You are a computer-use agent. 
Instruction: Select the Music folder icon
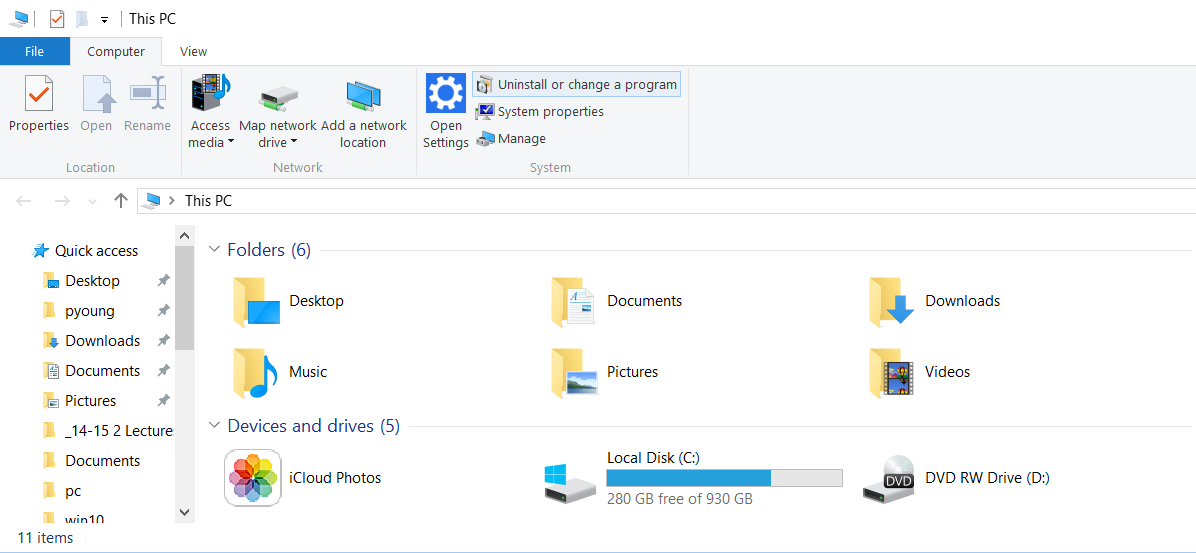point(257,373)
